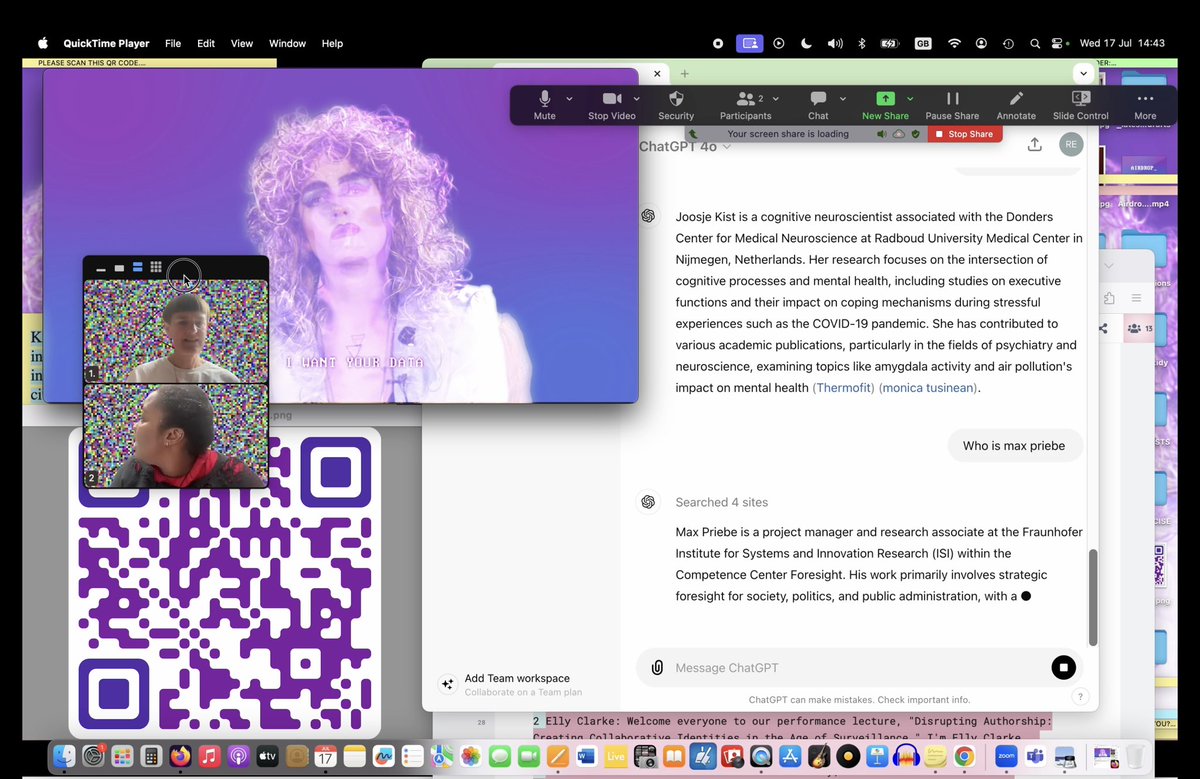This screenshot has height=779, width=1200.
Task: Open the QuickTime Player app menu
Action: click(106, 43)
